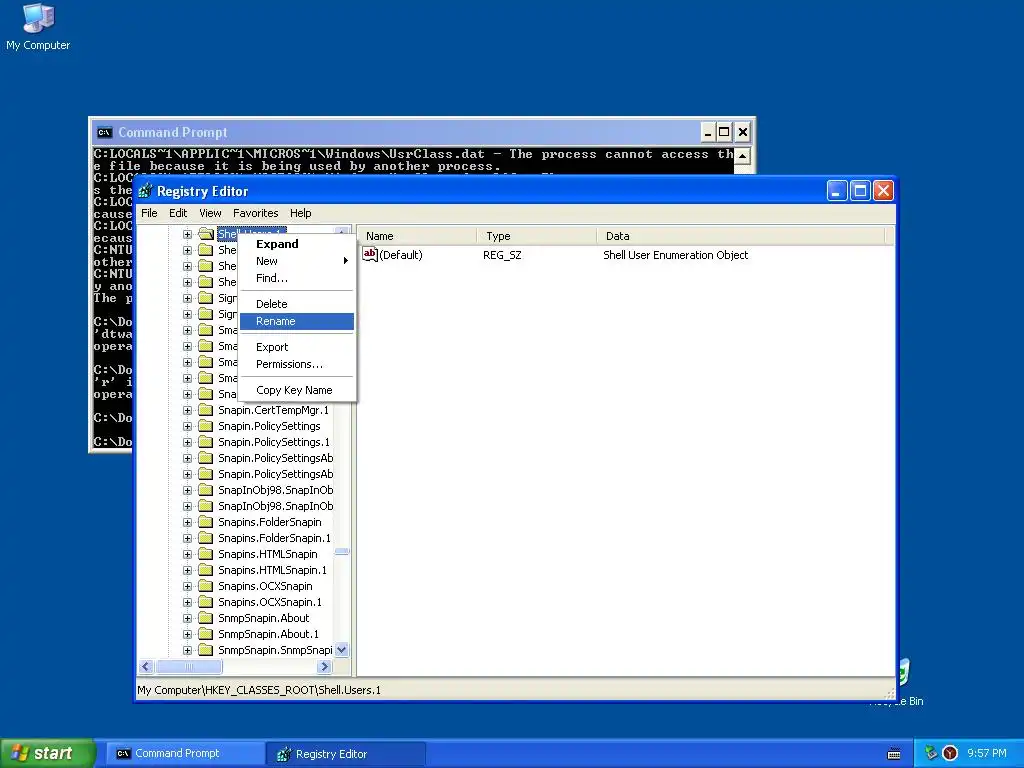
Task: Click Command Prompt title bar icon
Action: (104, 133)
